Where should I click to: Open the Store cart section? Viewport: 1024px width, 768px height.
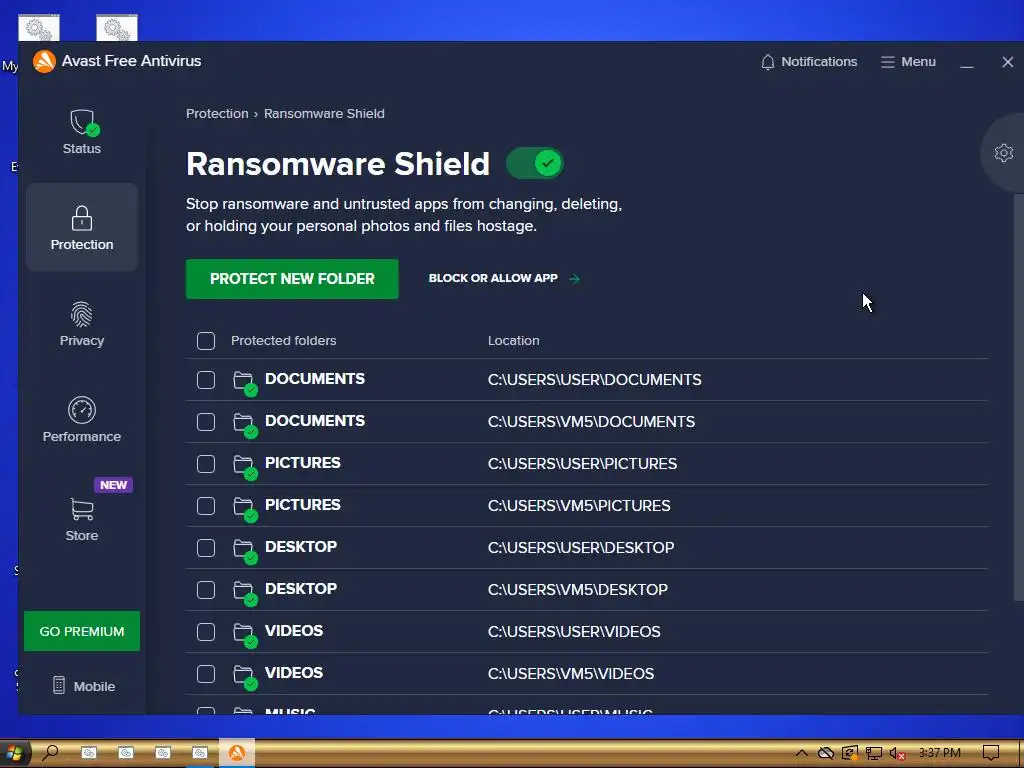(x=82, y=519)
